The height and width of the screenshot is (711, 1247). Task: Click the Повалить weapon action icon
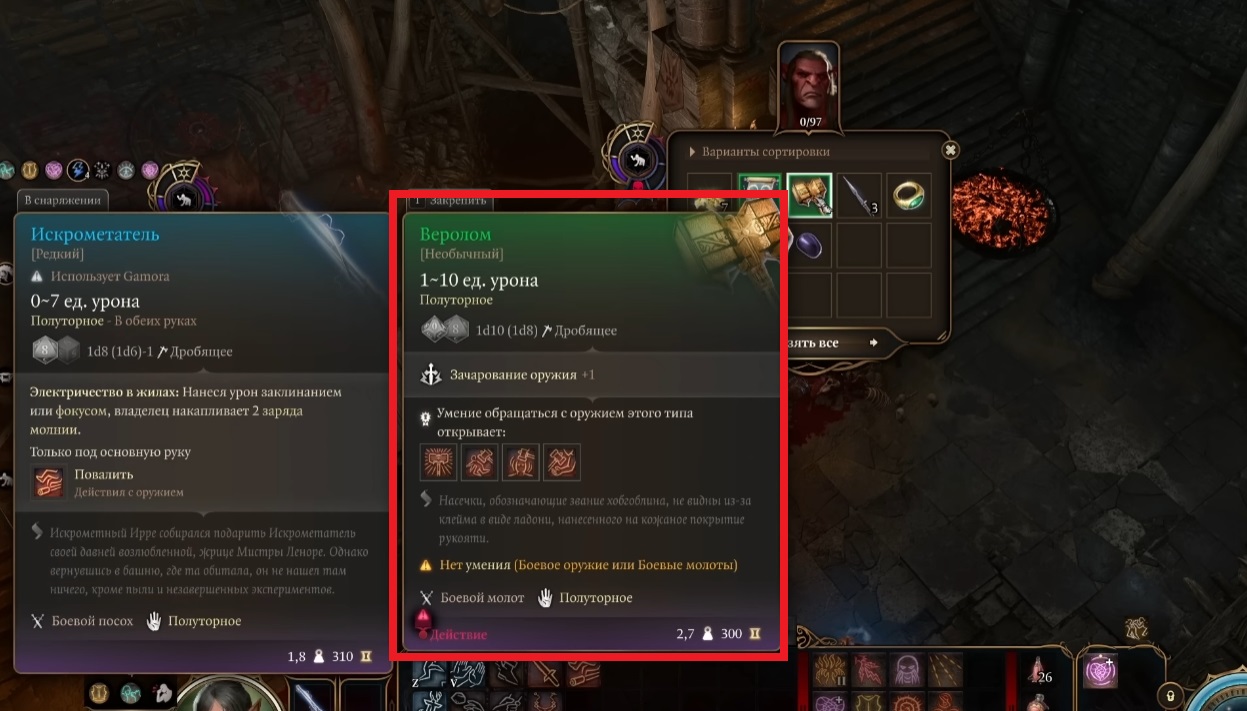48,482
